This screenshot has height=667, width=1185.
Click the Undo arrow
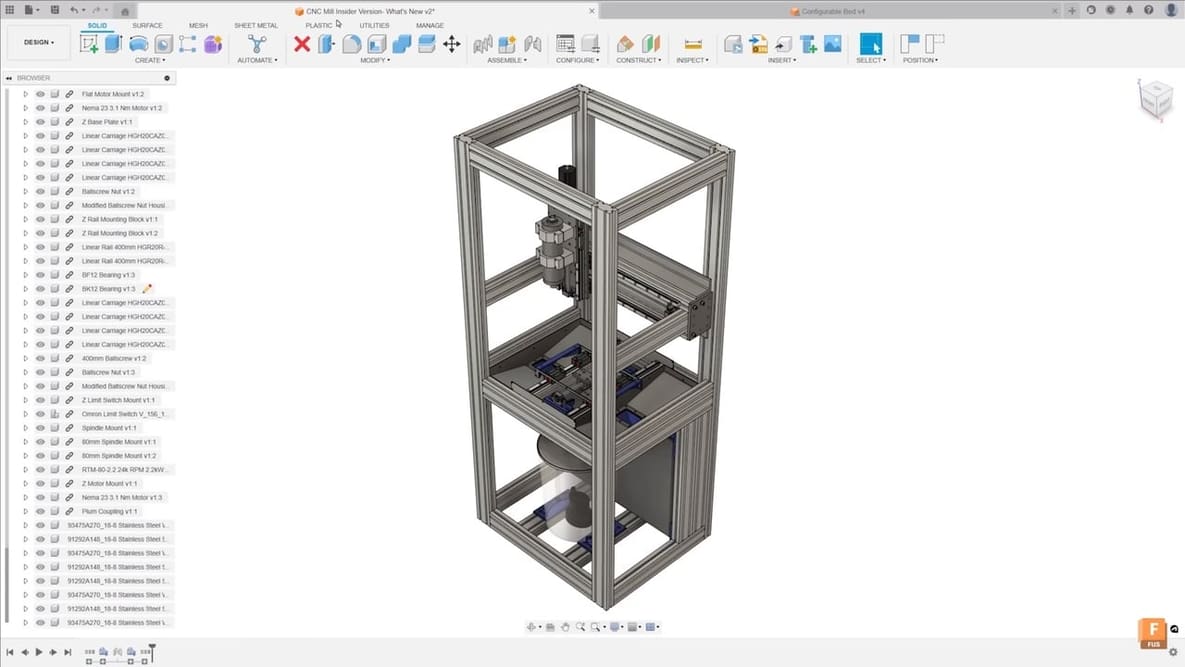coord(74,11)
